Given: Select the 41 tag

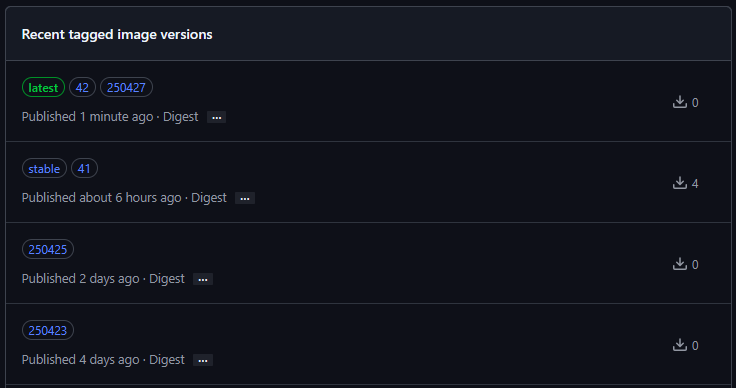Looking at the screenshot, I should pos(84,168).
